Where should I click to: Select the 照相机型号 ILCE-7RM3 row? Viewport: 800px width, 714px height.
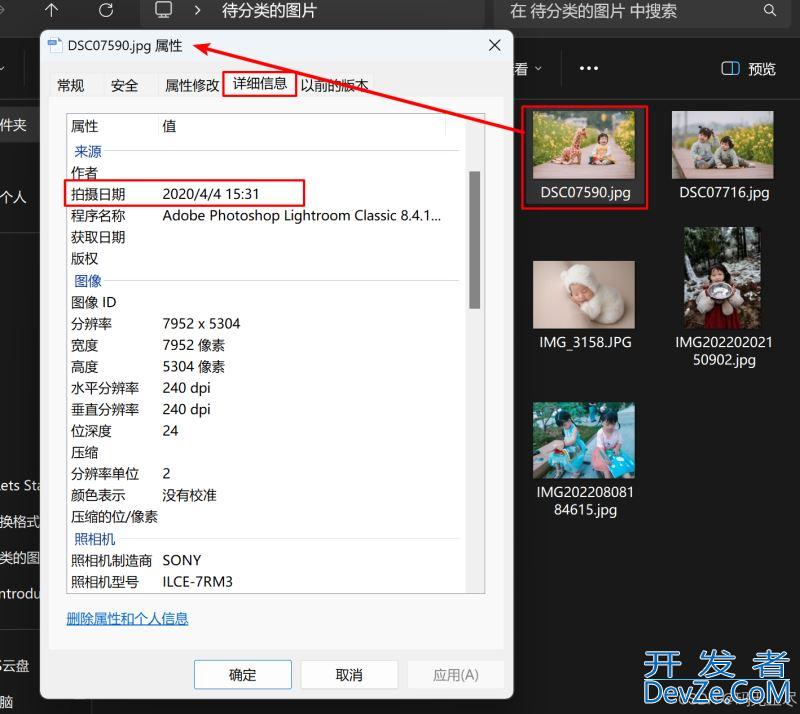tap(265, 582)
